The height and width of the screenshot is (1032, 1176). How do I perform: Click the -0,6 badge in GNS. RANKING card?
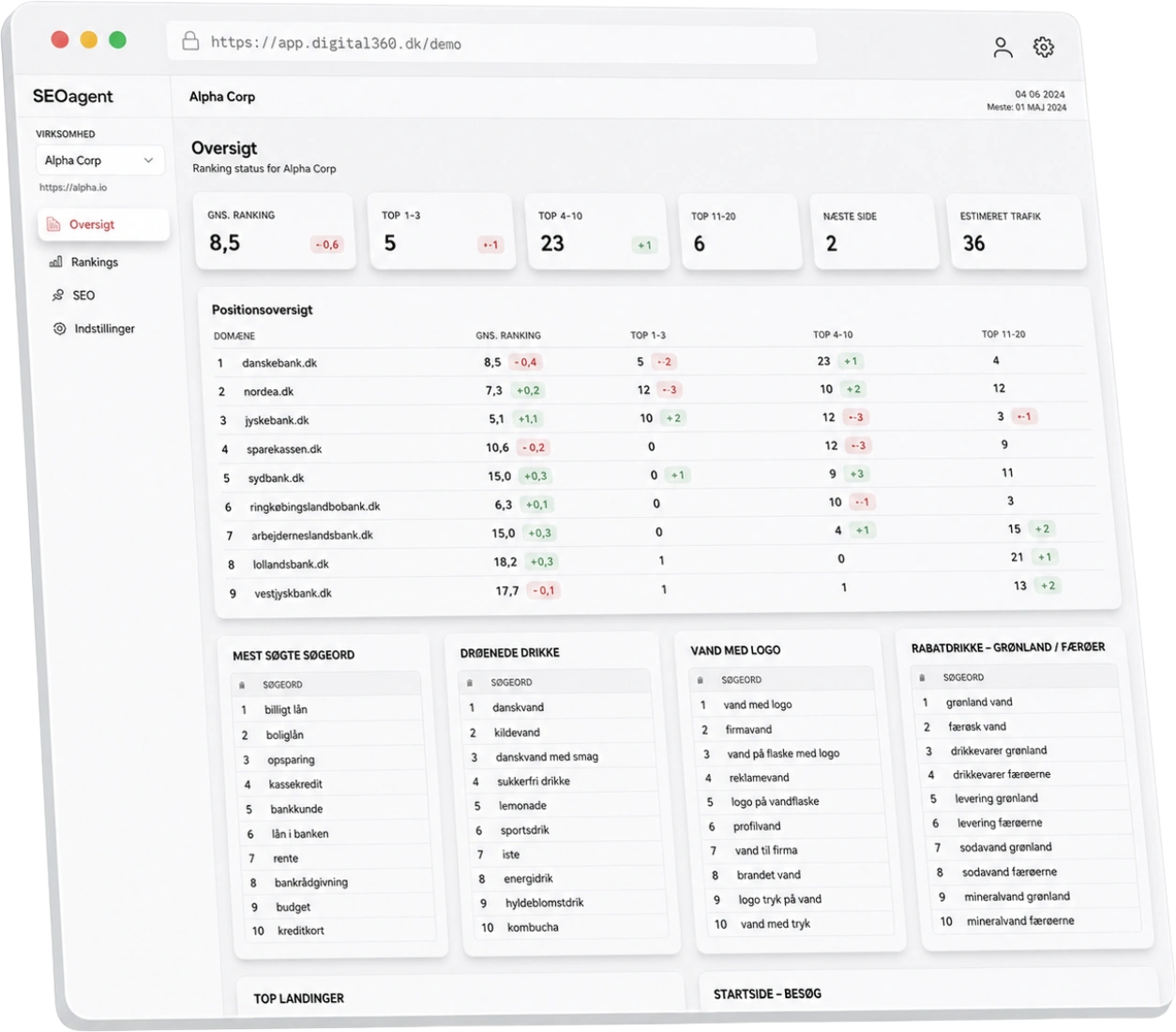tap(327, 245)
